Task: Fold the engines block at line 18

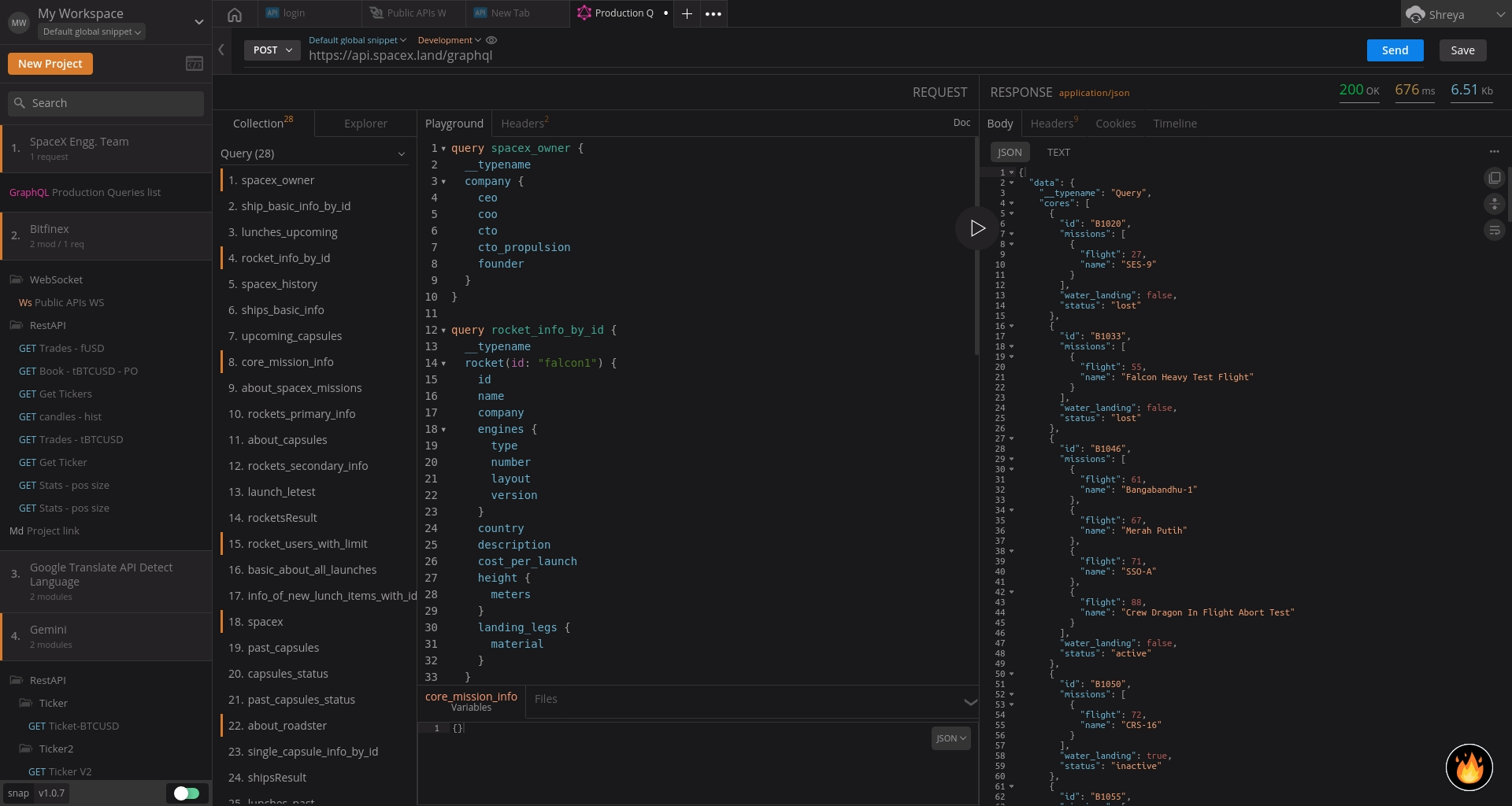Action: click(443, 430)
